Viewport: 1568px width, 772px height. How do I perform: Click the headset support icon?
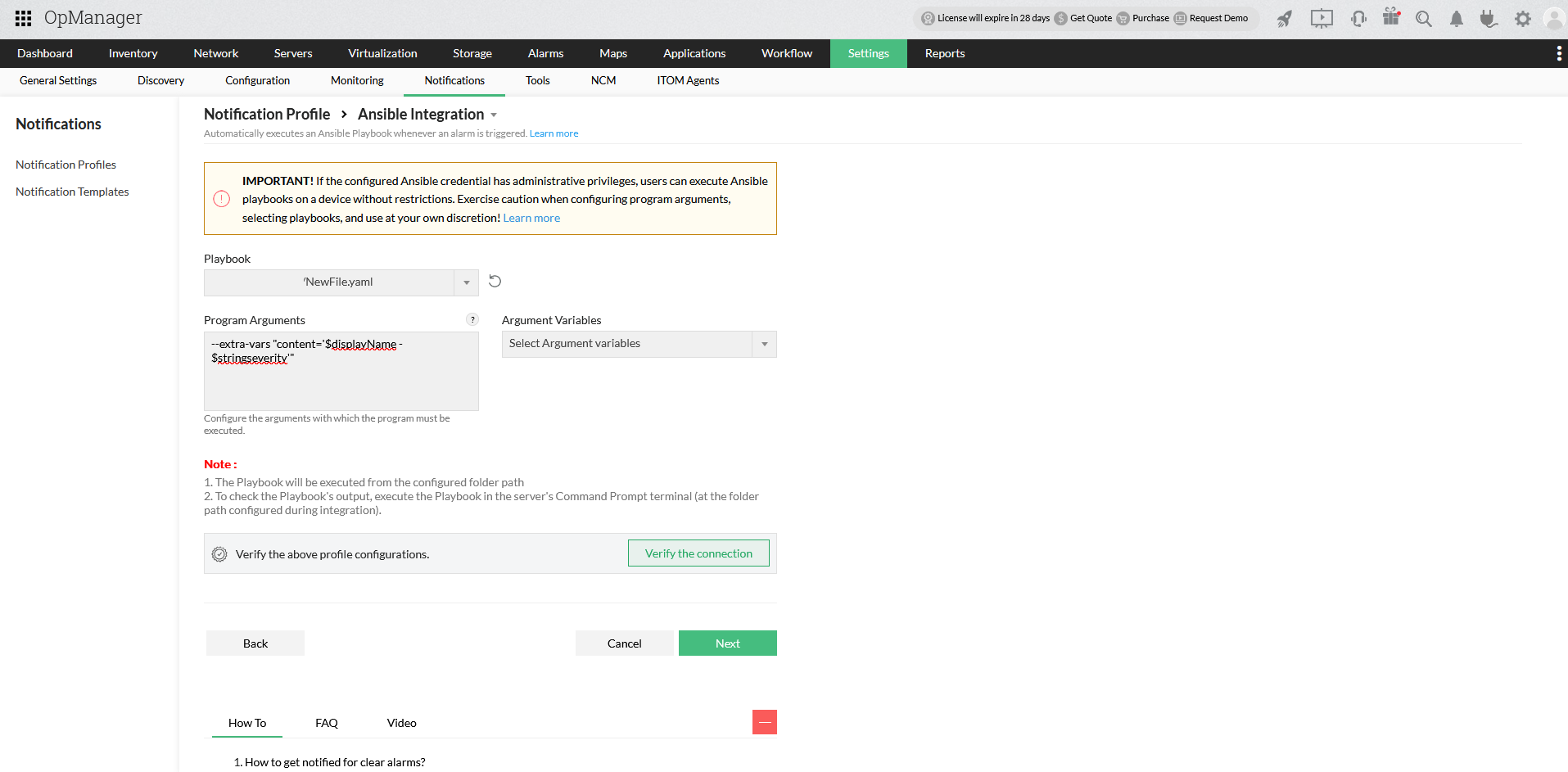1358,18
